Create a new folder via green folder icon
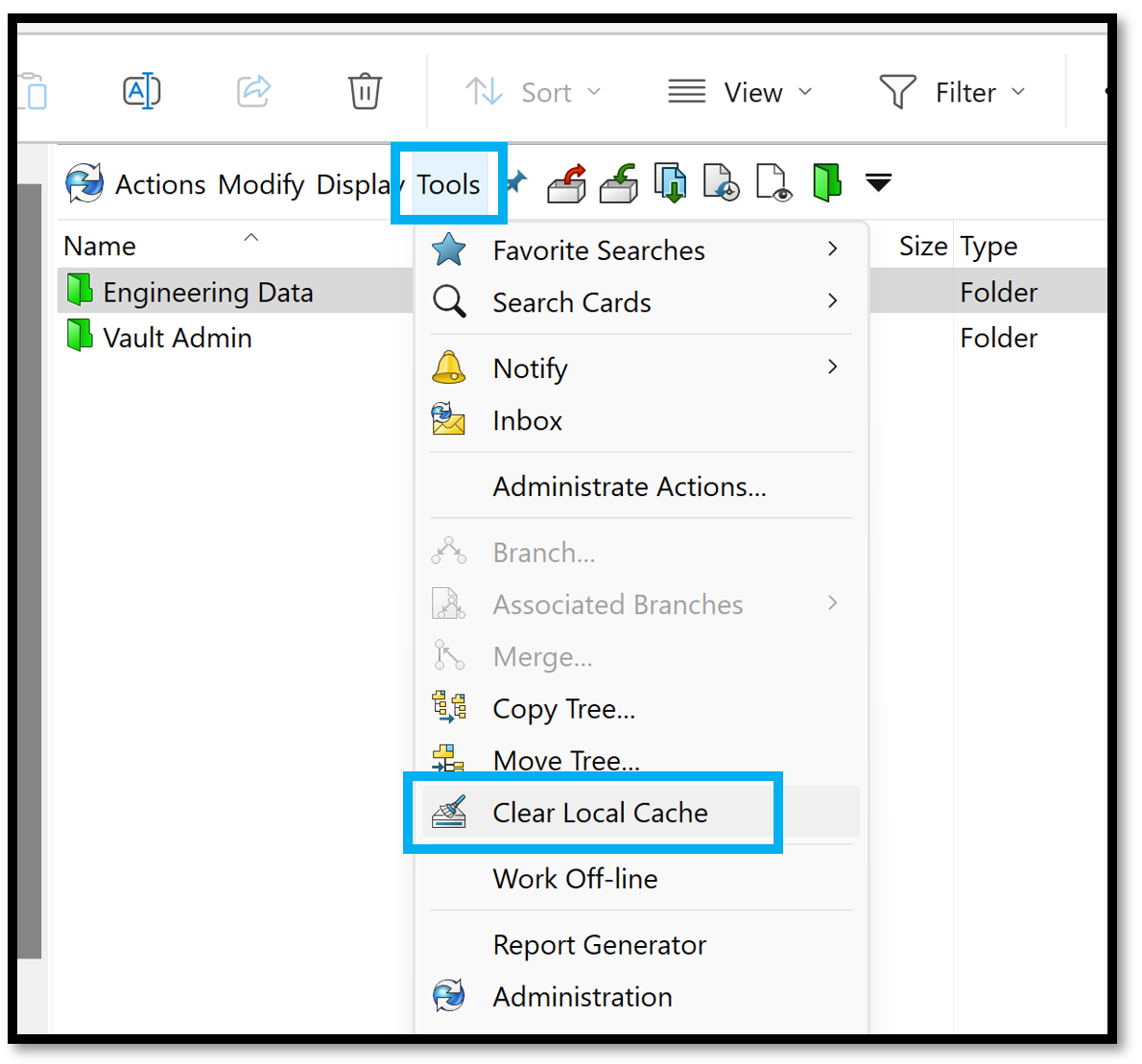This screenshot has width=1142, height=1064. coord(826,182)
